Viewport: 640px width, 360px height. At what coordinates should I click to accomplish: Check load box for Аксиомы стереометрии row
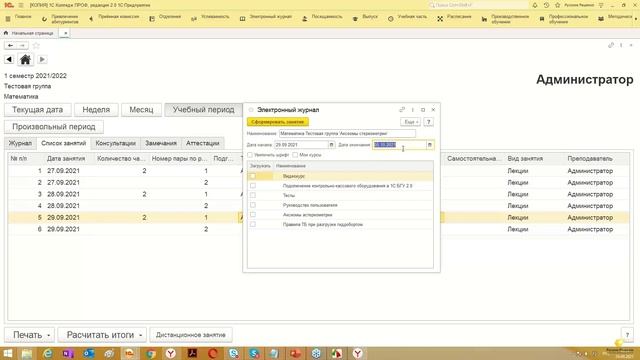pyautogui.click(x=253, y=215)
